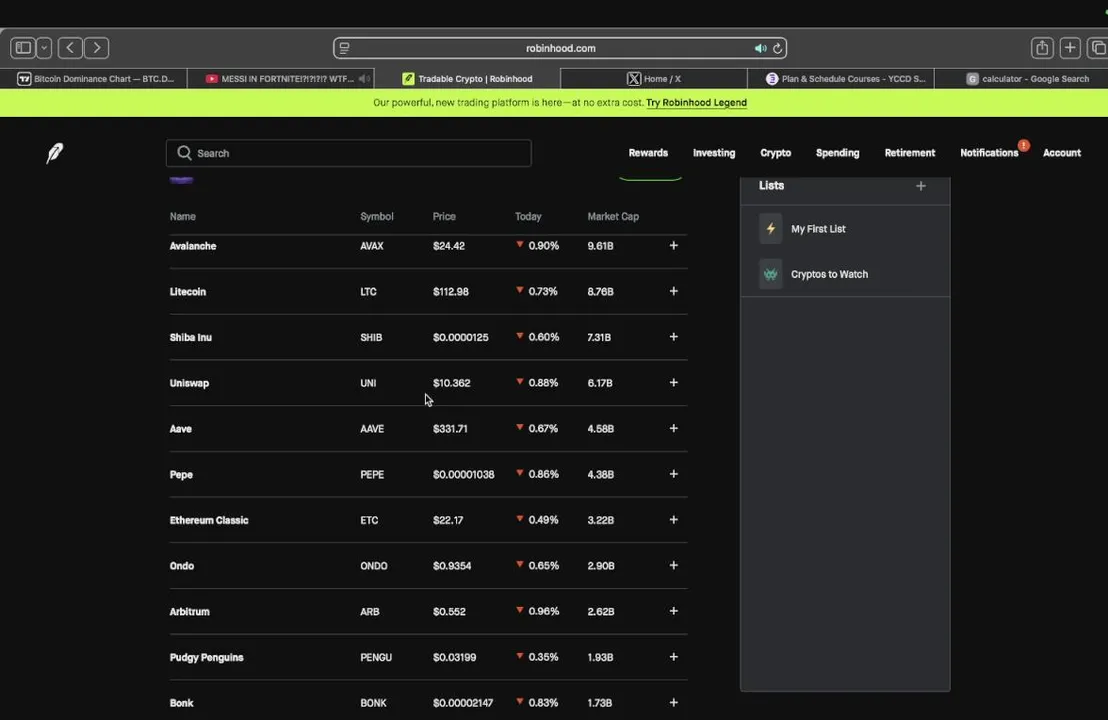Open the Litecoin crypto row

(x=428, y=291)
